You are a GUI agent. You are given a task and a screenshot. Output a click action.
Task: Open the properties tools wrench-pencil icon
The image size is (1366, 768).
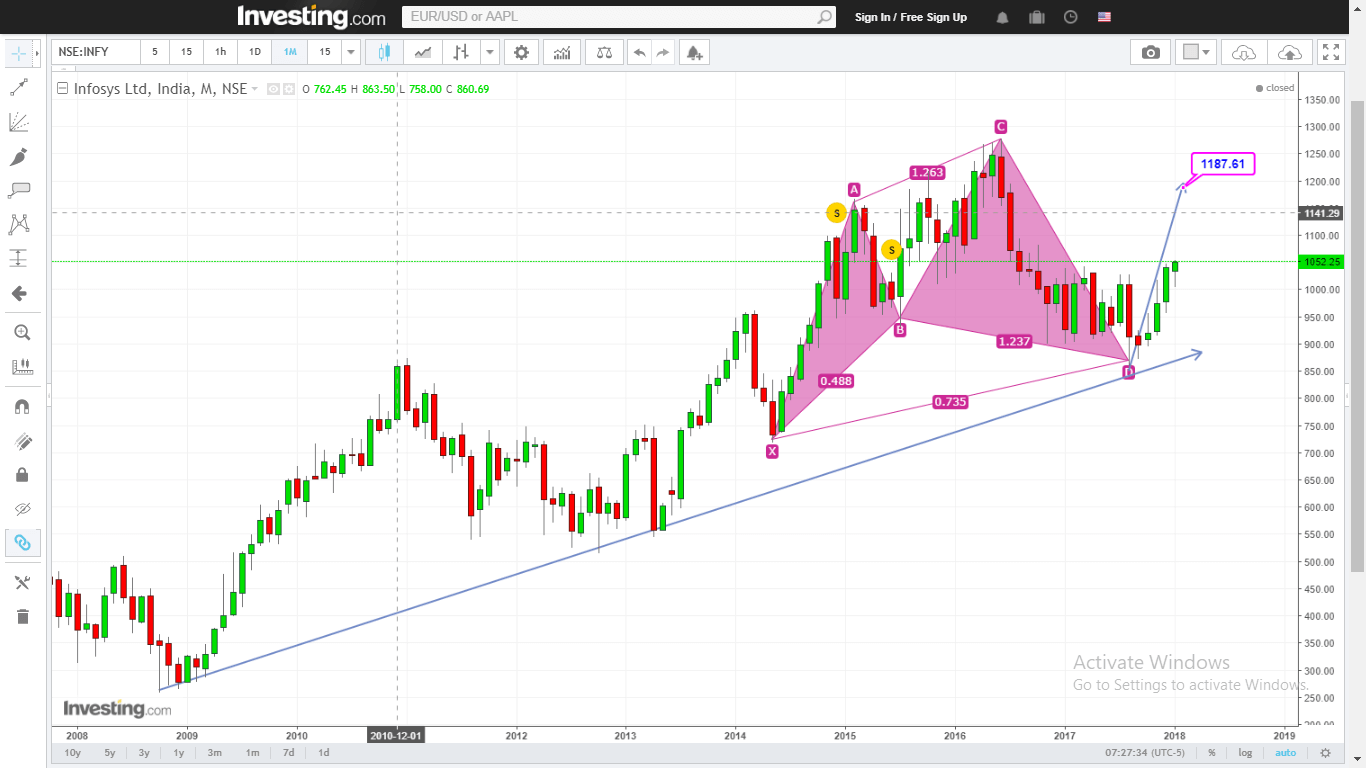22,582
